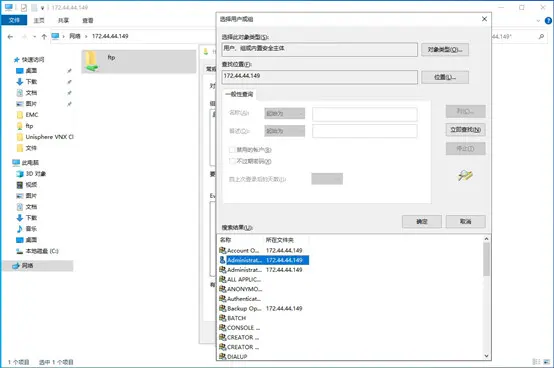Screen dimensions: 554x368
Task: Open the name condition dropdown
Action: (x=284, y=113)
